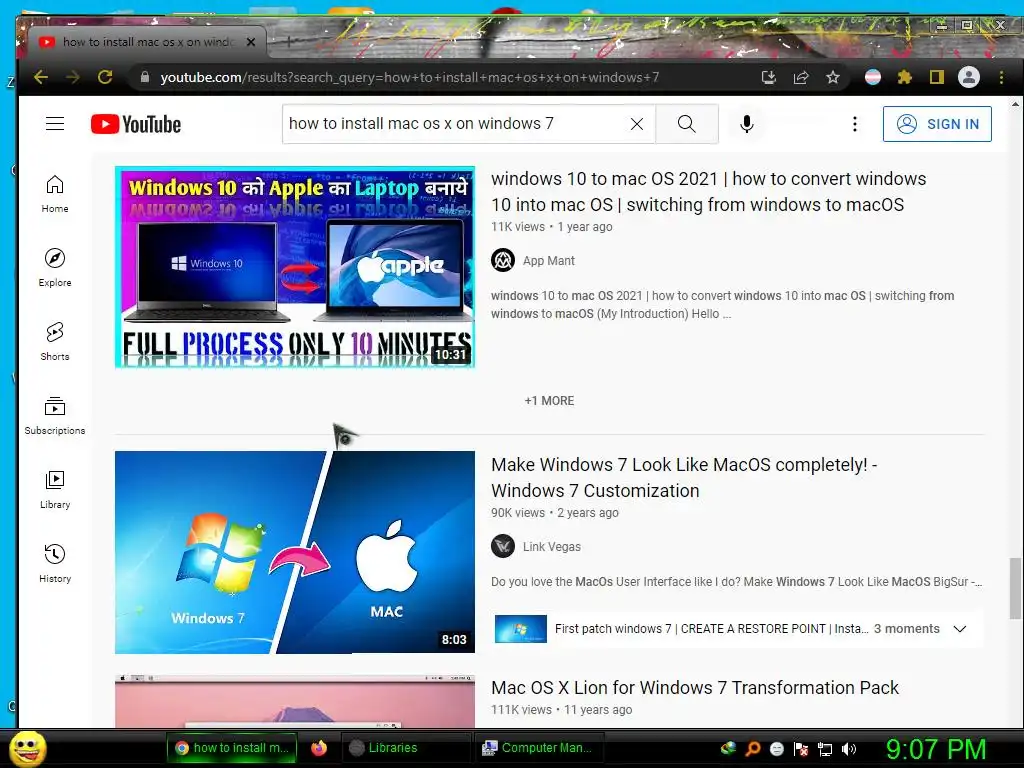Open Firefox from the taskbar
The height and width of the screenshot is (768, 1024).
point(319,748)
